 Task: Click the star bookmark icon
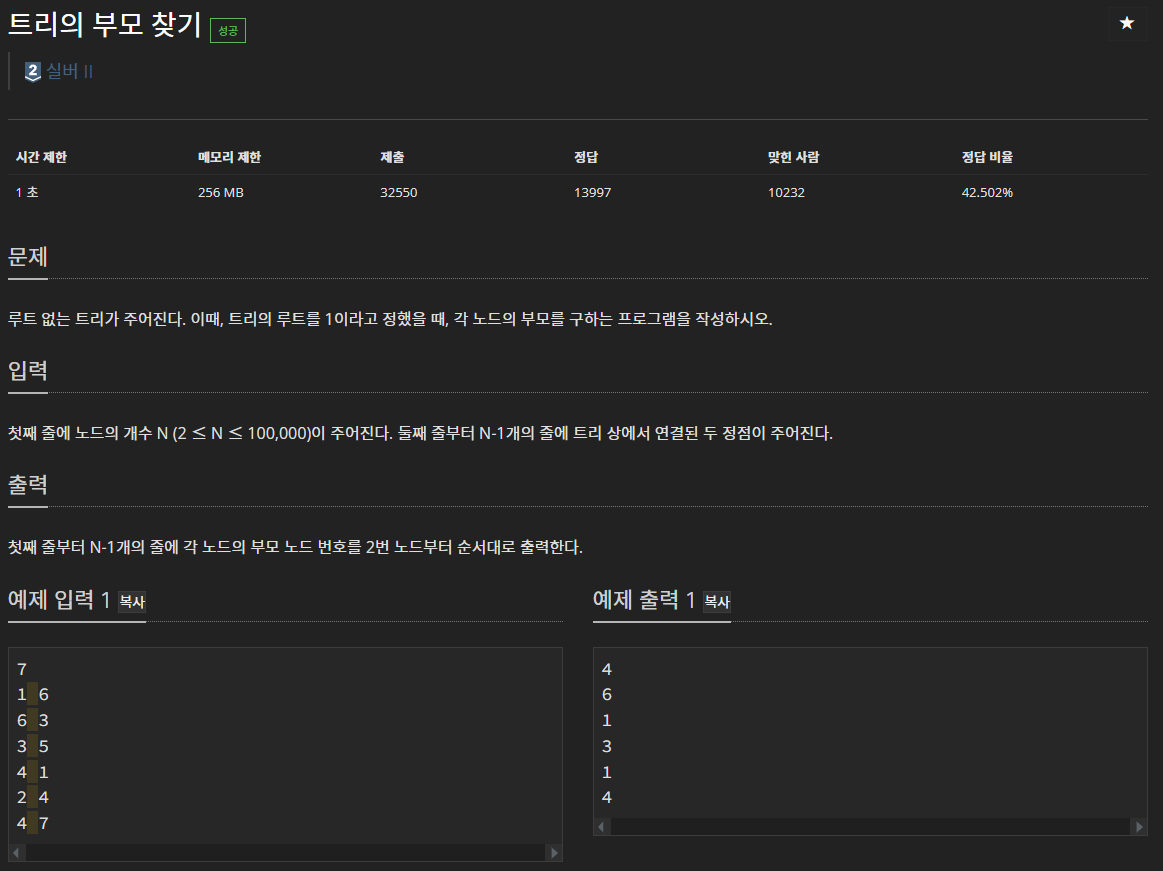[x=1128, y=23]
